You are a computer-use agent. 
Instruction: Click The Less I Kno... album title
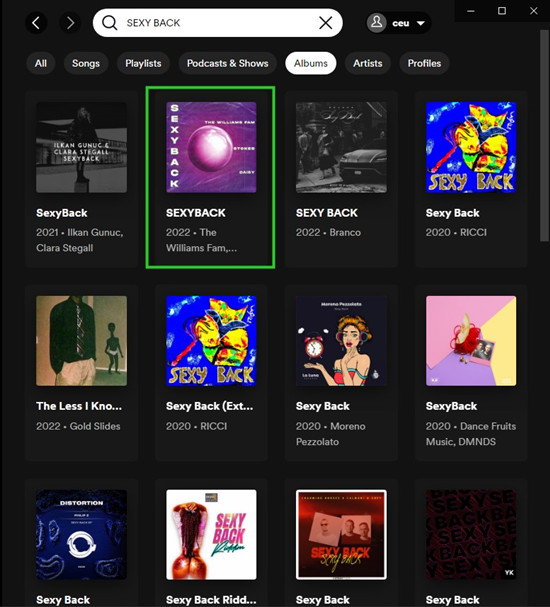pyautogui.click(x=79, y=406)
